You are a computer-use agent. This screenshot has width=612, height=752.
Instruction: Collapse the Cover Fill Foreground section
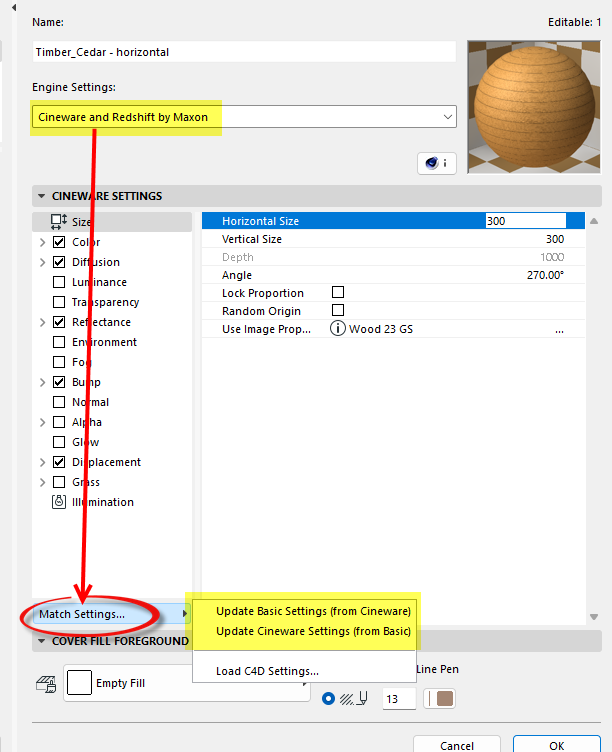pos(42,641)
